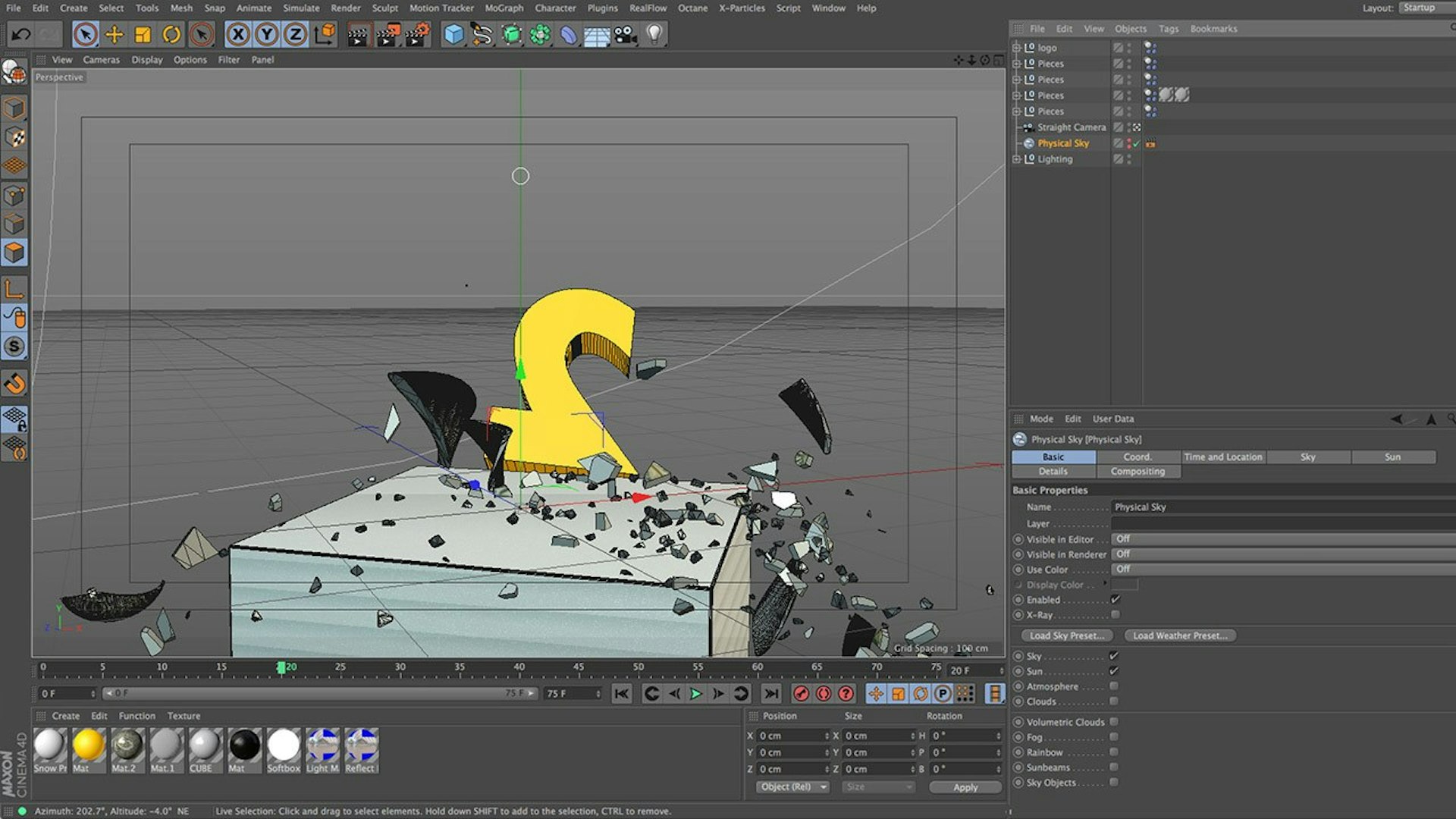Open the MoGraph menu

coord(504,8)
